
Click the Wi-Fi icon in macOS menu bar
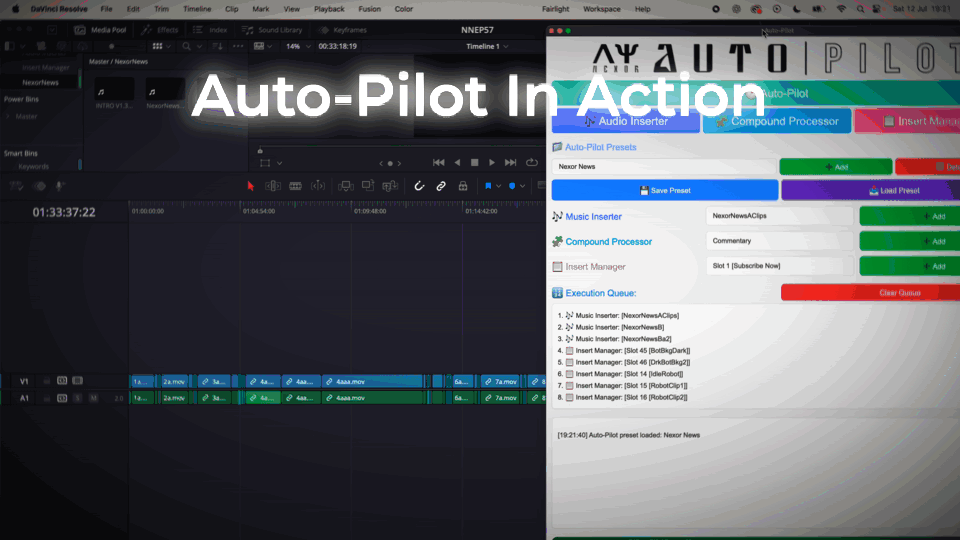click(841, 9)
